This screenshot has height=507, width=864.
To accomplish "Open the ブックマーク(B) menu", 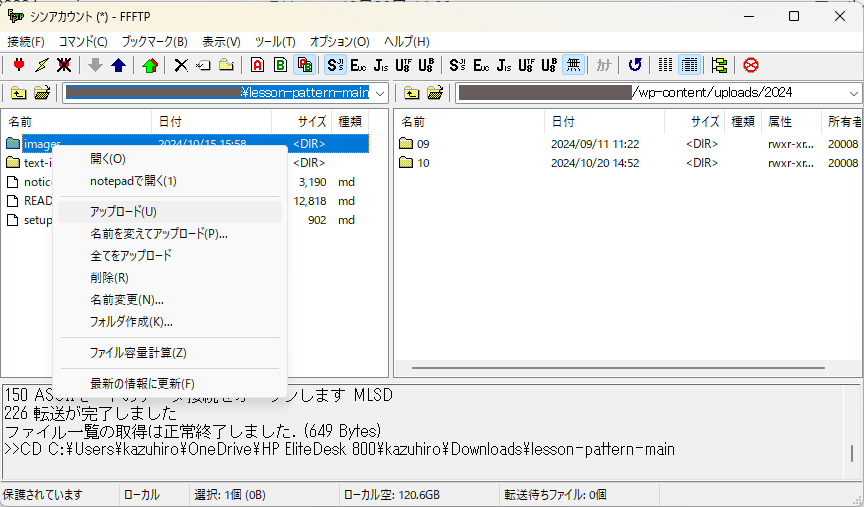I will tap(154, 41).
